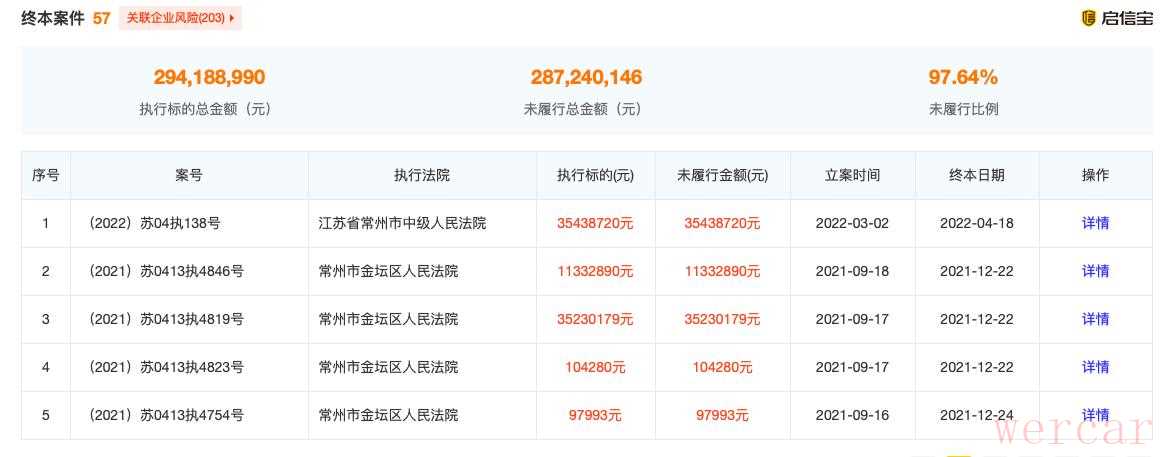1166x457 pixels.
Task: View 详情 of case (2021)苏0413执4819号
Action: 1095,319
